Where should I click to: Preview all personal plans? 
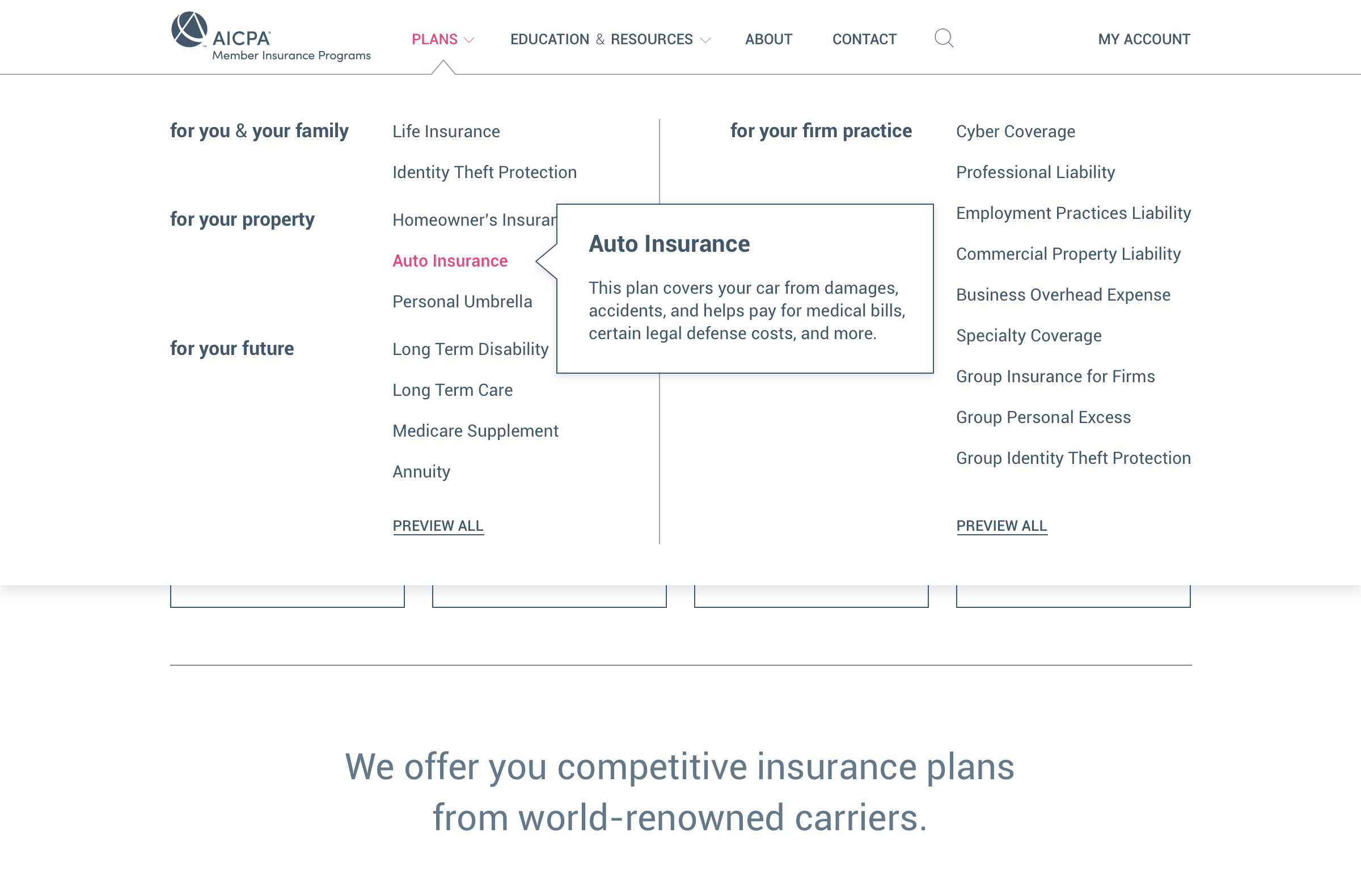438,526
